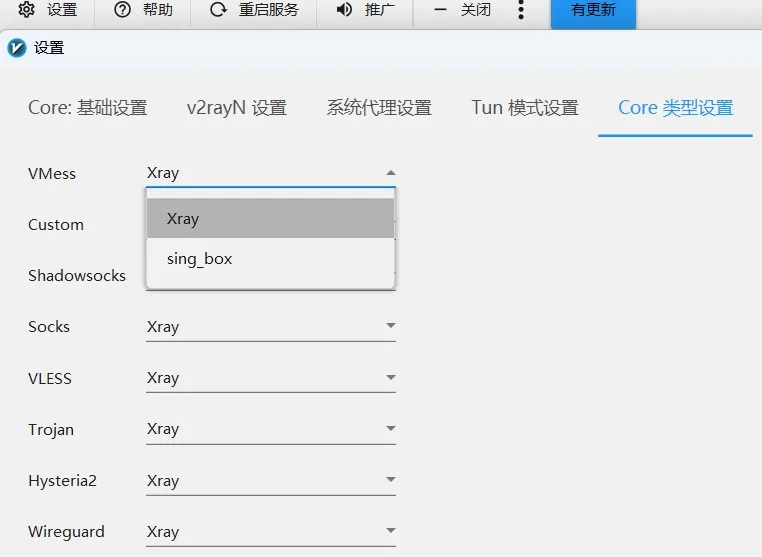Click the close dash icon in the toolbar
Screen dimensions: 762x557
440,9
